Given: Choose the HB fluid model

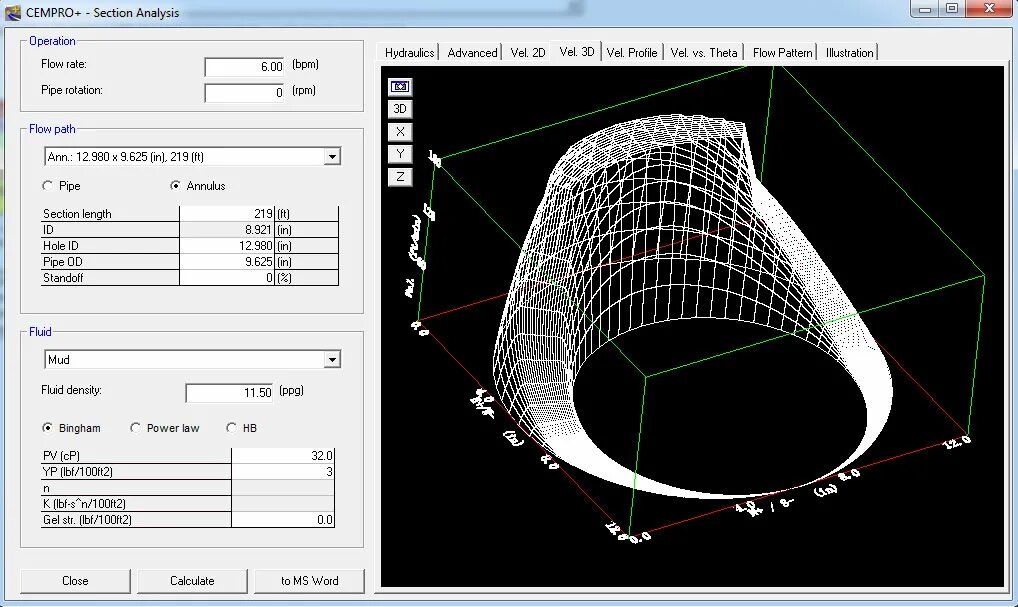Looking at the screenshot, I should (231, 428).
